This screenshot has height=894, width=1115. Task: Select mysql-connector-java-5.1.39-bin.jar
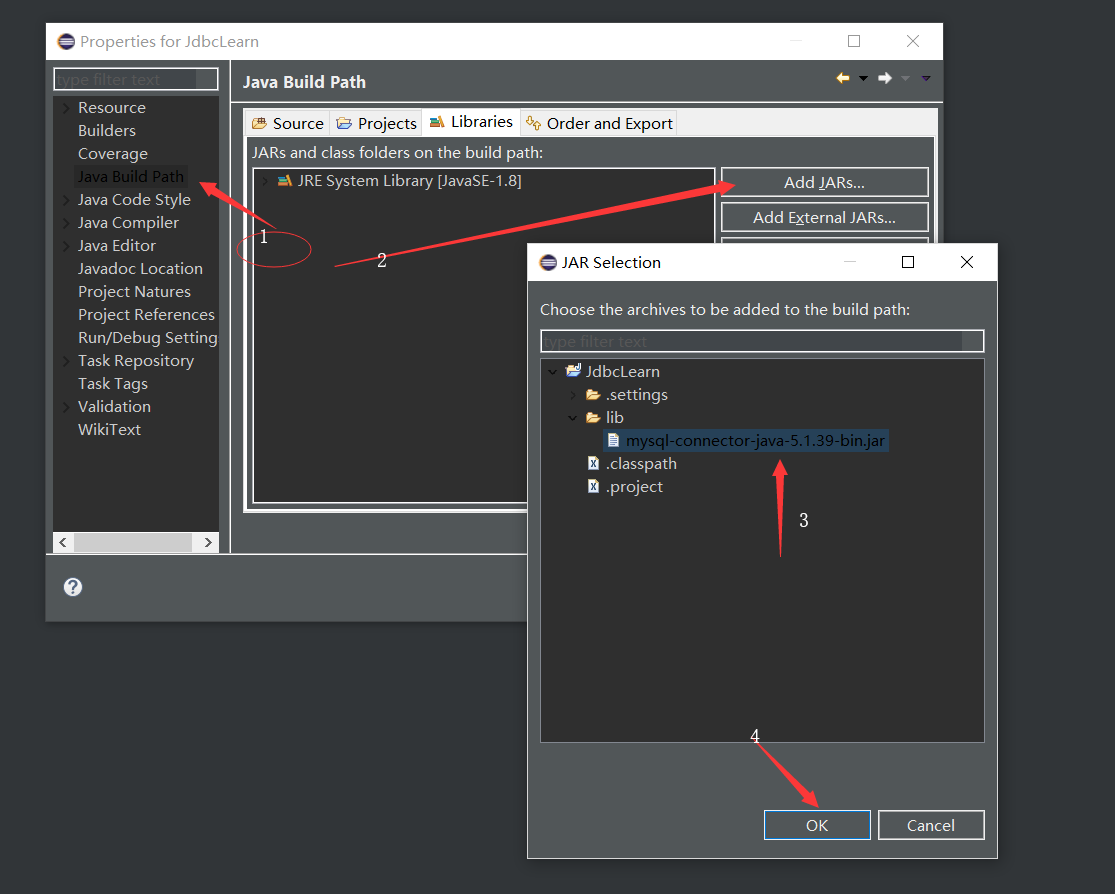(755, 440)
